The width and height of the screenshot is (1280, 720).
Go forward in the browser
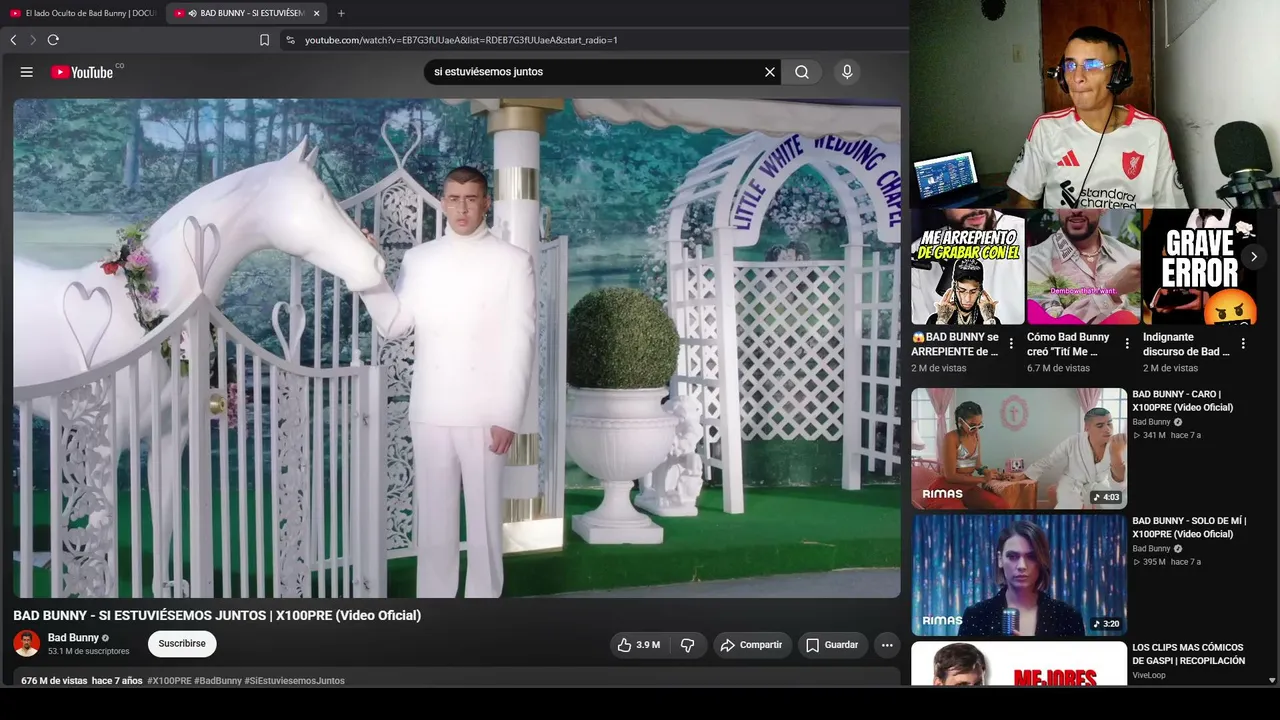33,40
